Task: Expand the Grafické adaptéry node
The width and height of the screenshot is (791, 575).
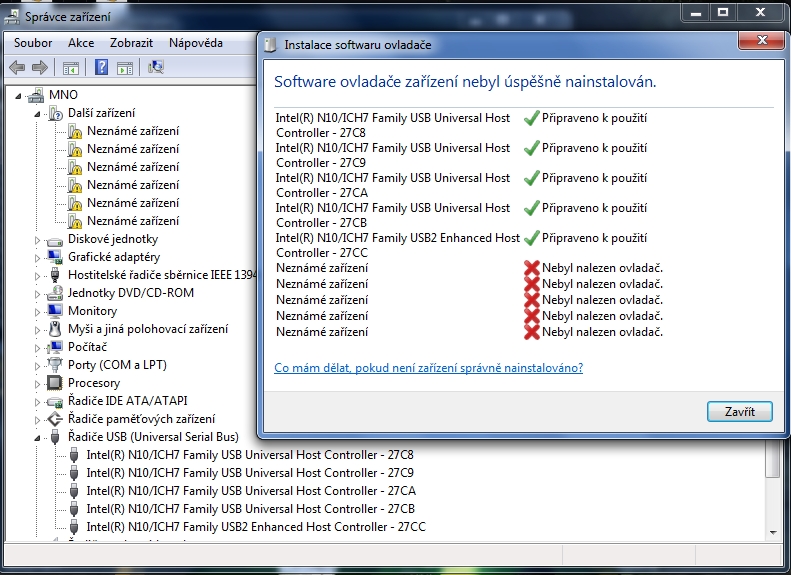Action: click(37, 258)
